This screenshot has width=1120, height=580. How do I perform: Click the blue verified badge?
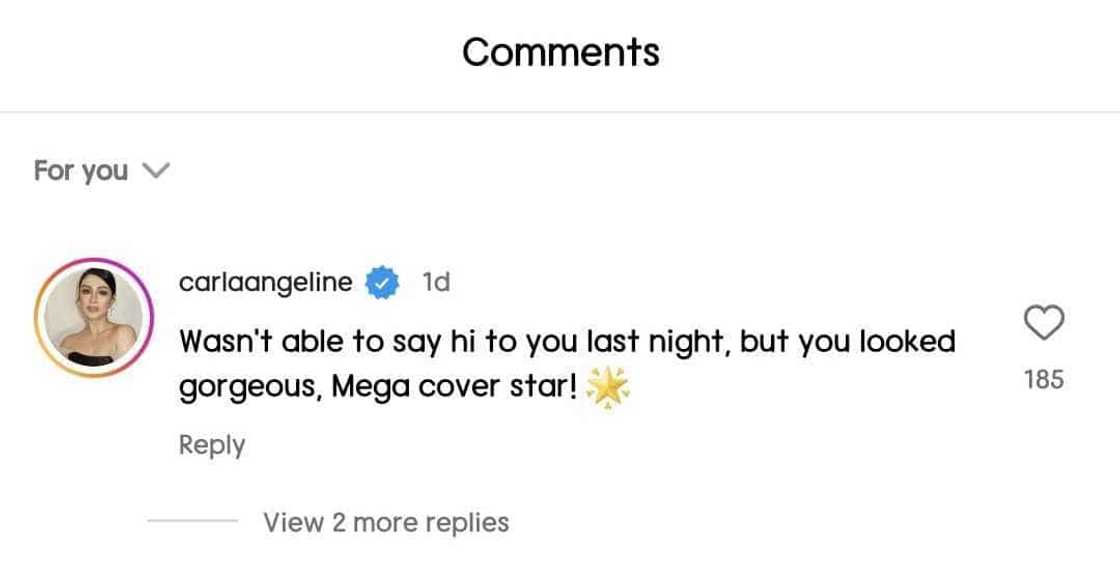(382, 283)
